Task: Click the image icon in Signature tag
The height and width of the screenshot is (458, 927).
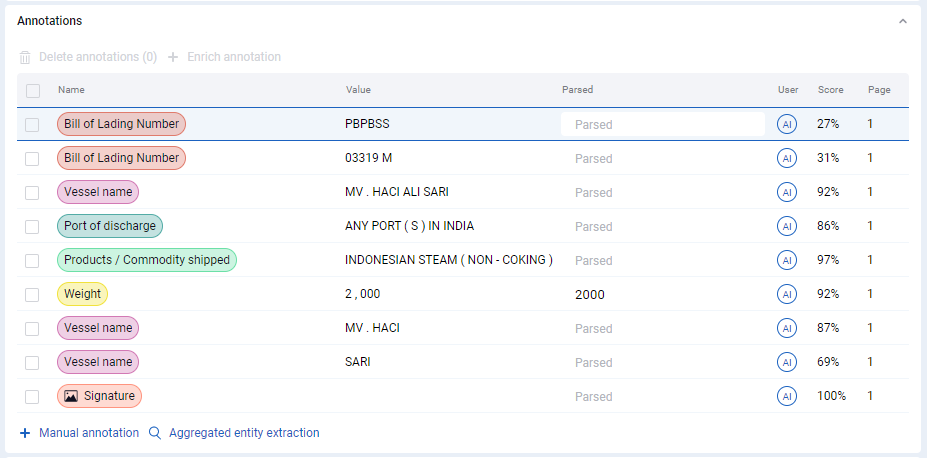Action: (71, 396)
